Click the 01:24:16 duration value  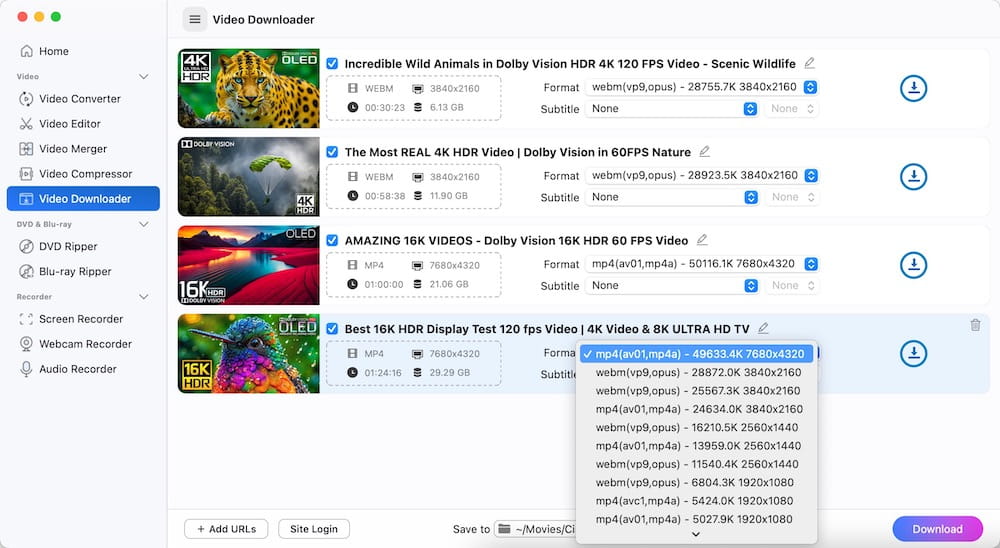coord(383,373)
